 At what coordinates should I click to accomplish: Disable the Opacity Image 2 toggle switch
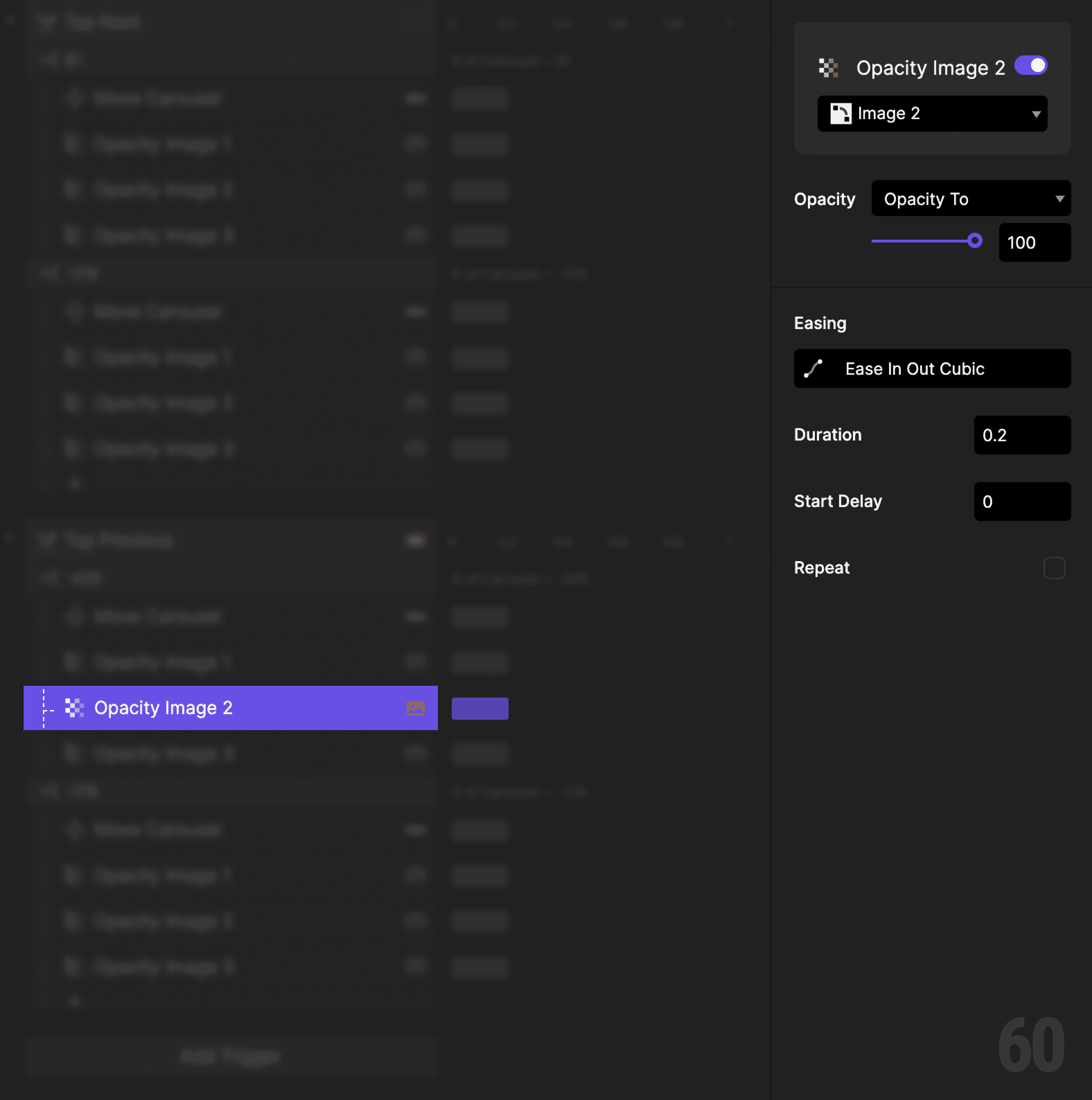point(1031,65)
